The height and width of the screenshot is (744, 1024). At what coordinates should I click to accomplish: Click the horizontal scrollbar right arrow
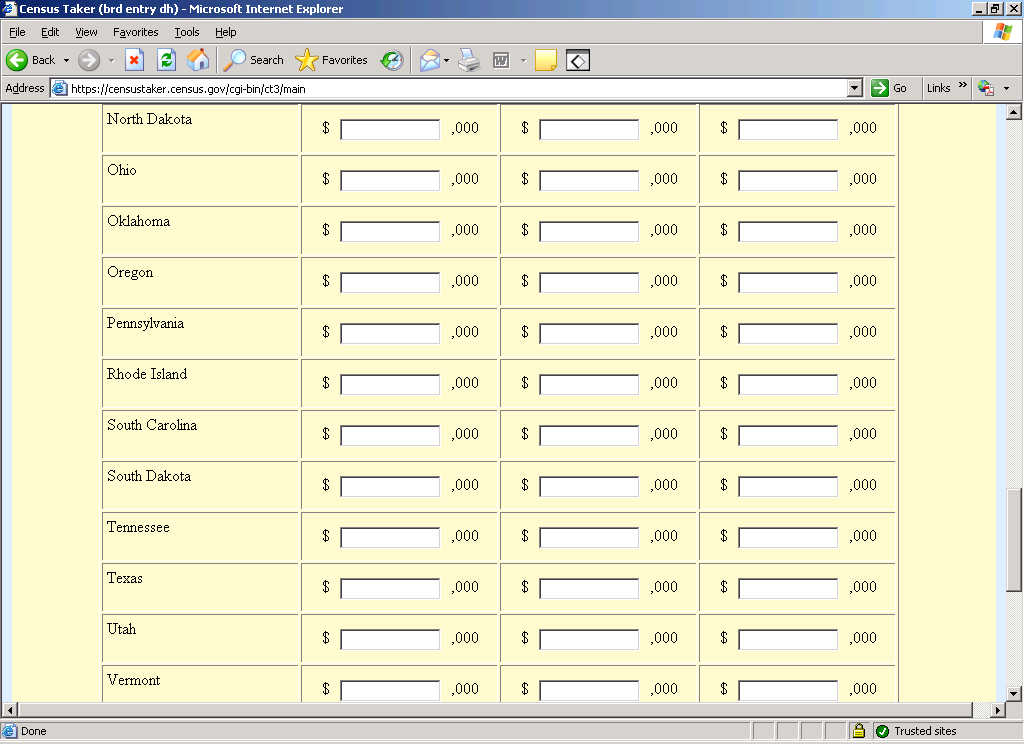(997, 709)
